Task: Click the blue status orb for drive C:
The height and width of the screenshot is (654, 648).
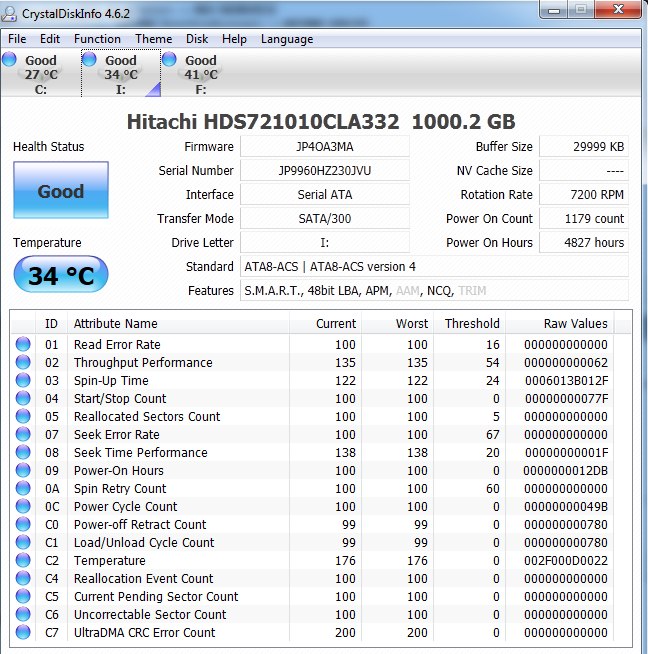Action: pos(9,59)
